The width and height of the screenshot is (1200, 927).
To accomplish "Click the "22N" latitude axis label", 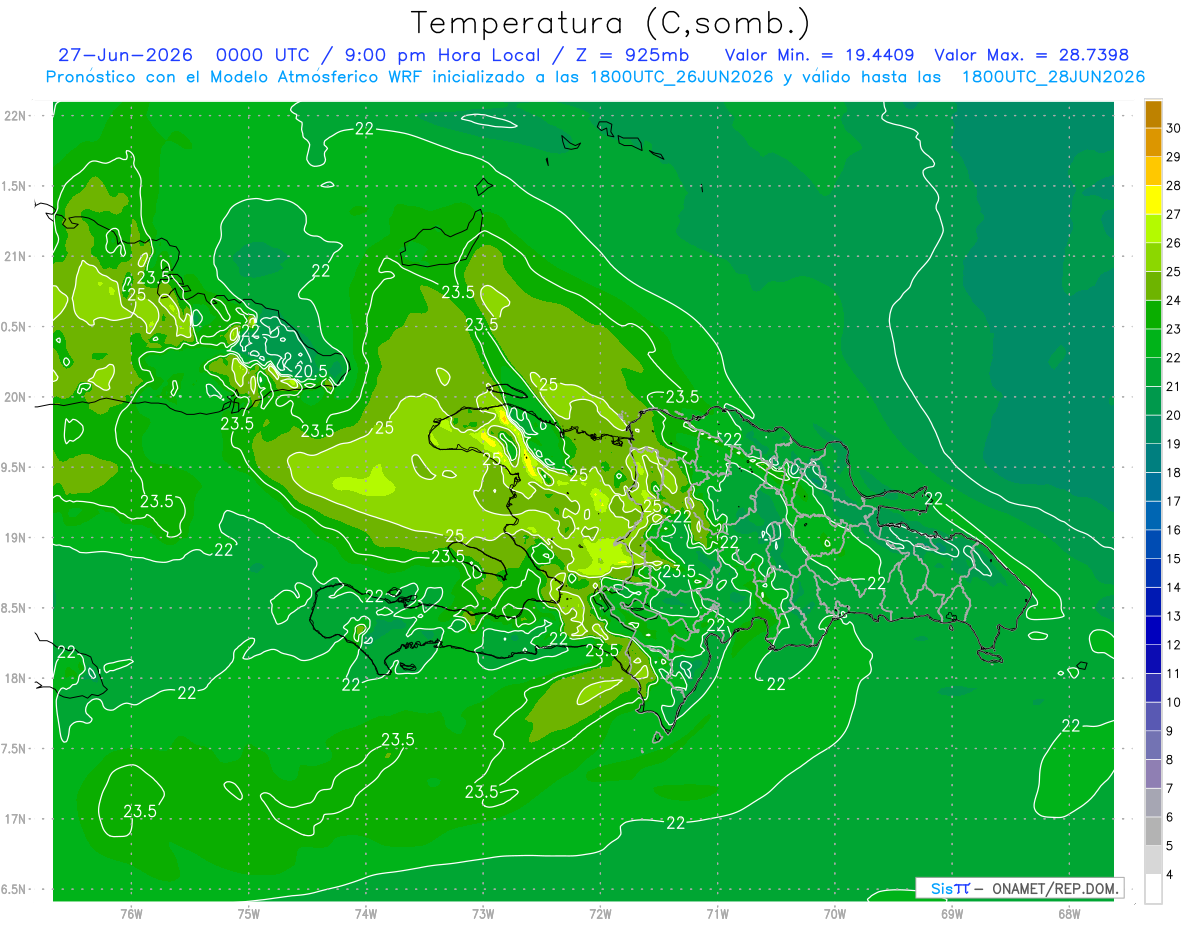I will (15, 116).
